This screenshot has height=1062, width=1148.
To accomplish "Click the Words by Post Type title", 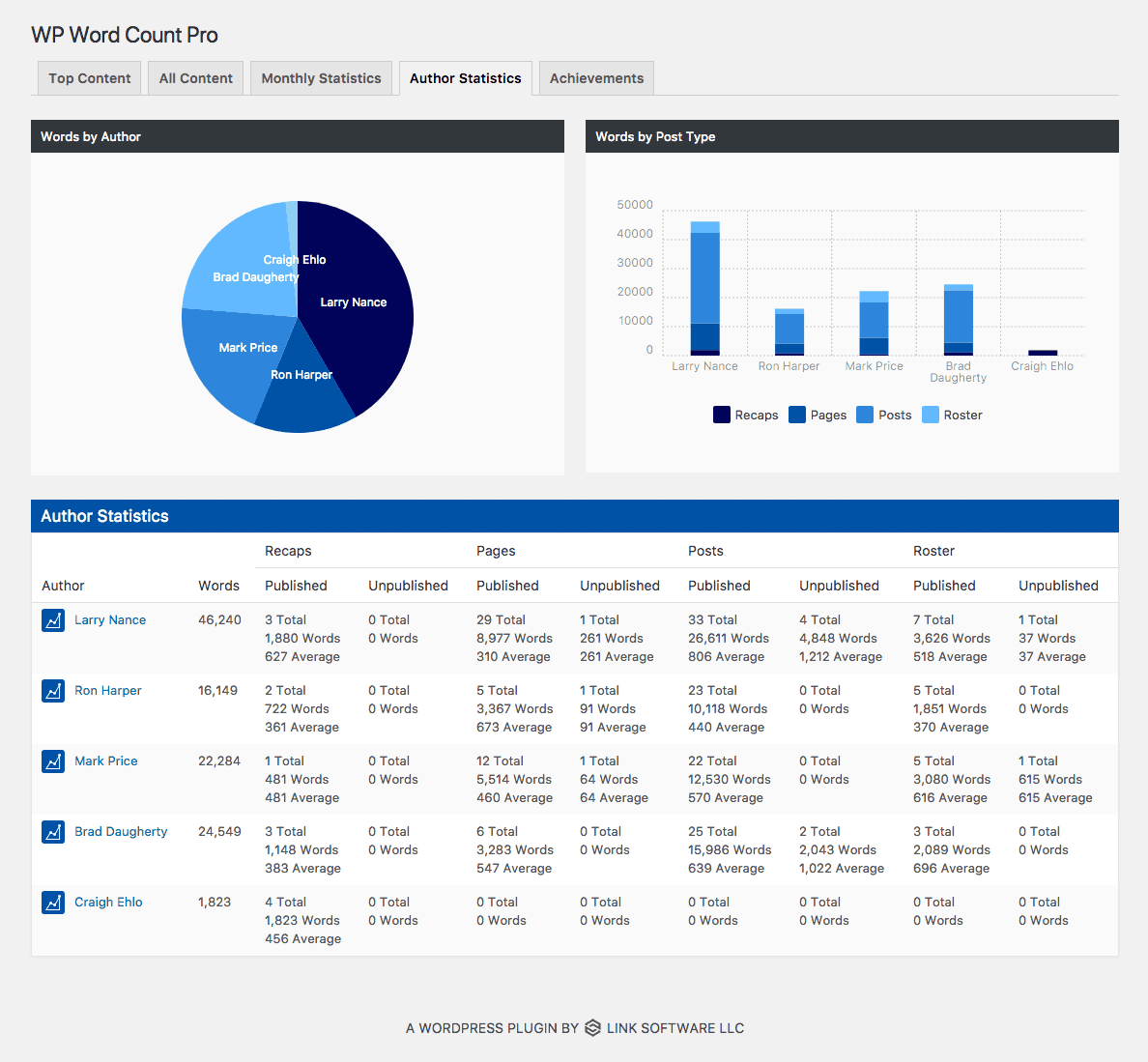I will 655,137.
